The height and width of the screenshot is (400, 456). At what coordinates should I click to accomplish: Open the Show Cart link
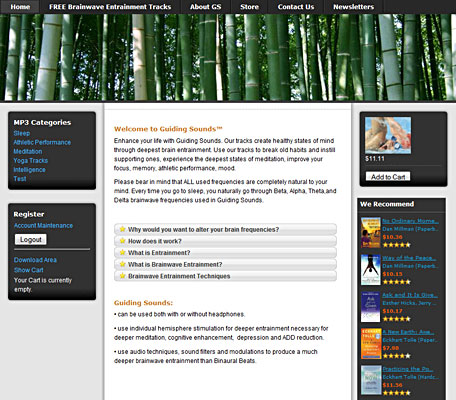tap(29, 270)
